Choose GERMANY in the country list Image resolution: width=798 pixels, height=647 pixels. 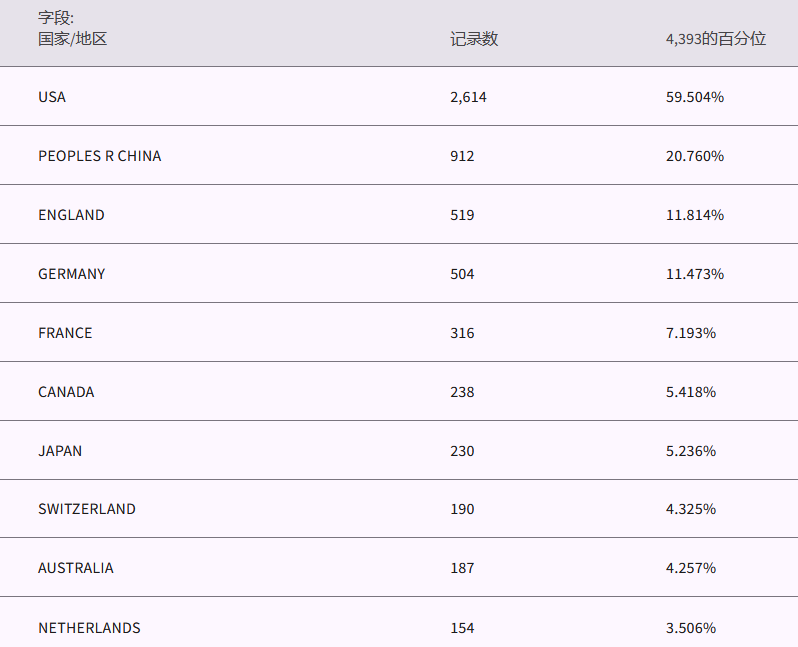pyautogui.click(x=71, y=274)
